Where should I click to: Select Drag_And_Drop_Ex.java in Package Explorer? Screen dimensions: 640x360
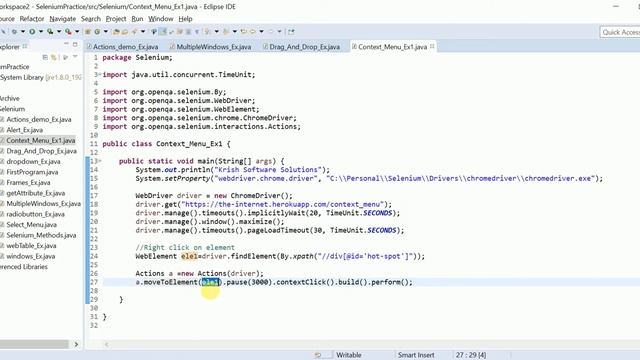[41, 151]
